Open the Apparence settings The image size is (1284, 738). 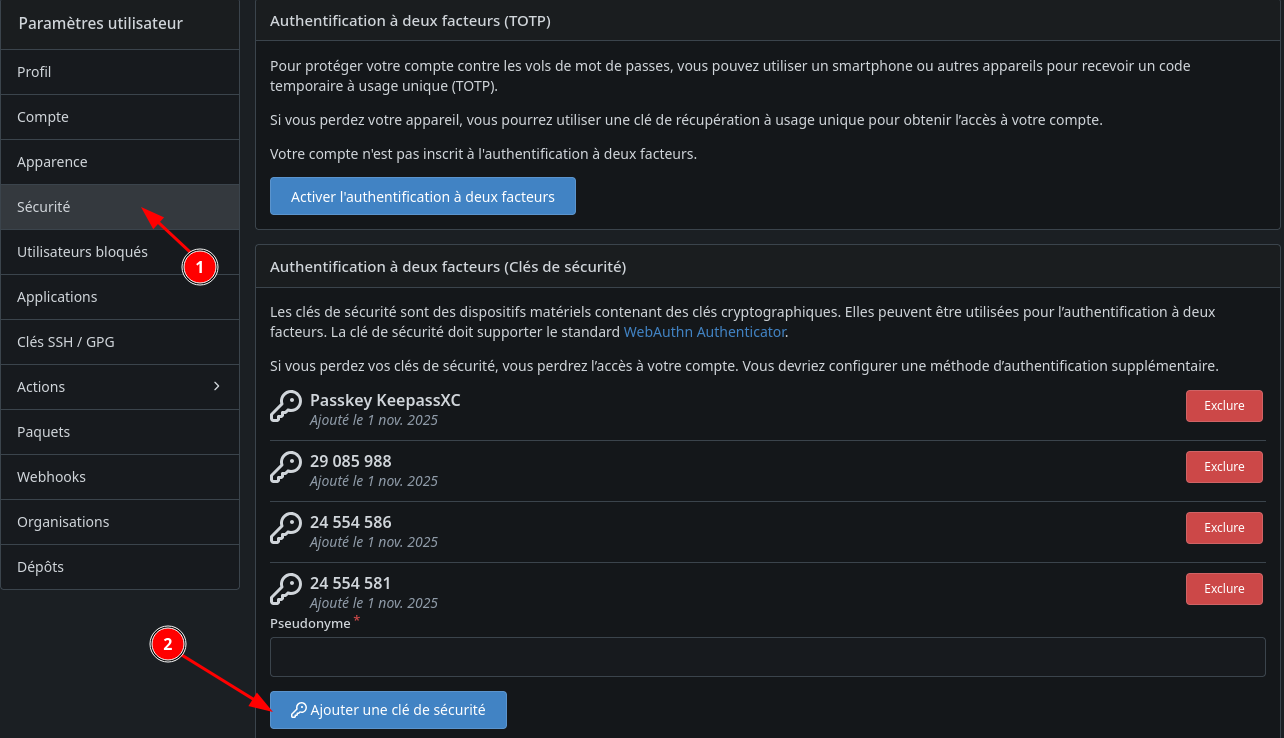52,162
